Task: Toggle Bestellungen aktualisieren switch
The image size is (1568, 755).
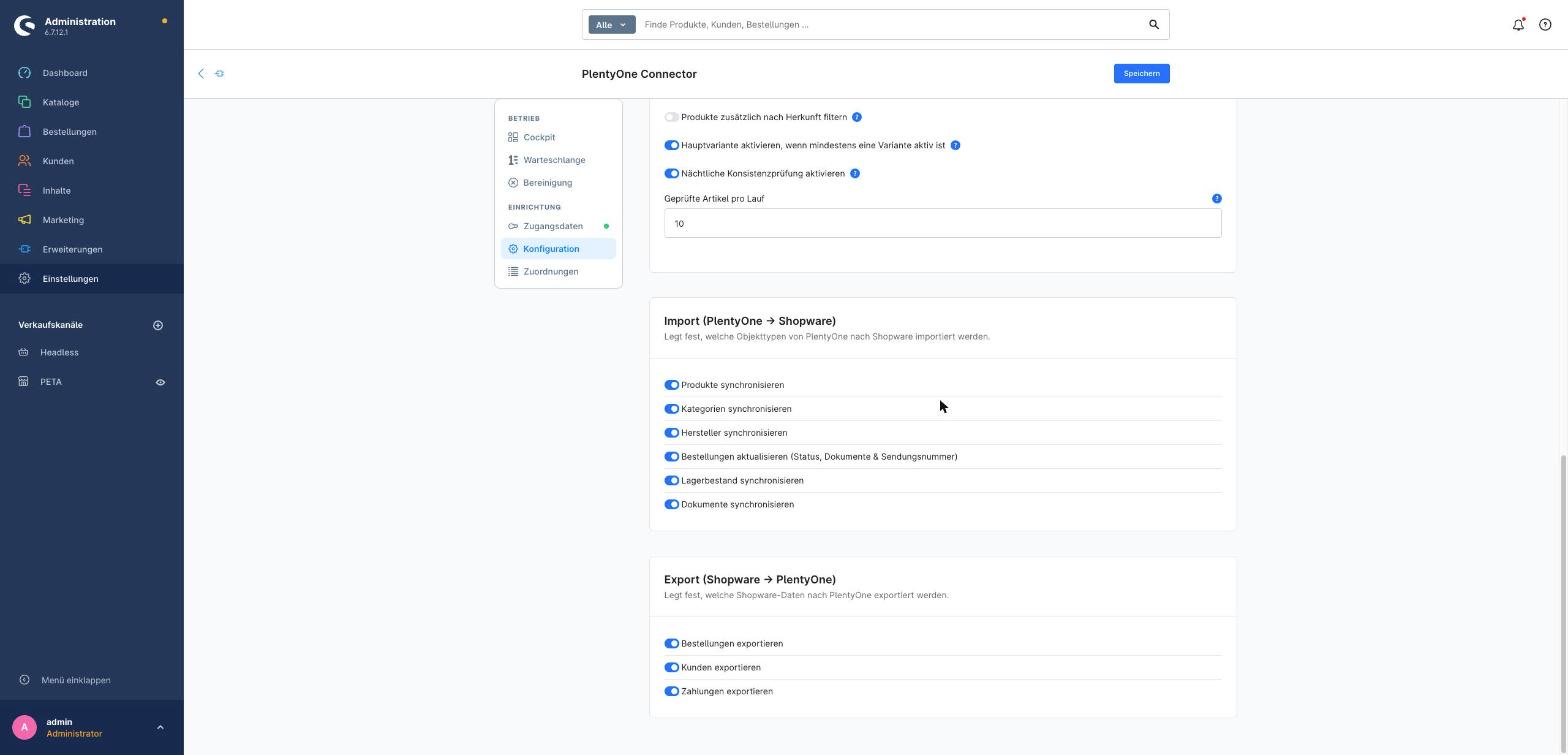Action: click(x=671, y=457)
